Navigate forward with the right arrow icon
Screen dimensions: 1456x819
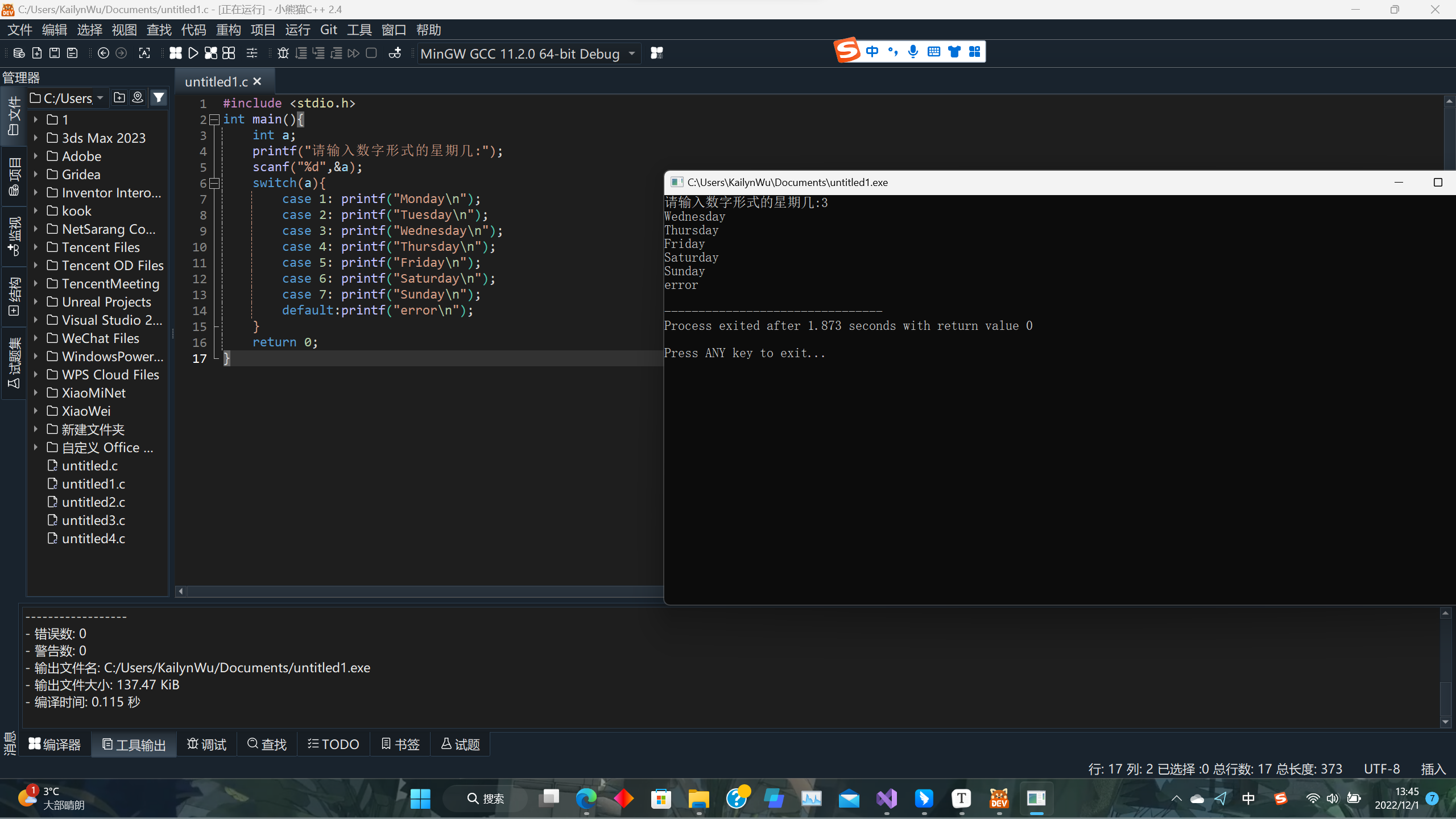coord(121,53)
